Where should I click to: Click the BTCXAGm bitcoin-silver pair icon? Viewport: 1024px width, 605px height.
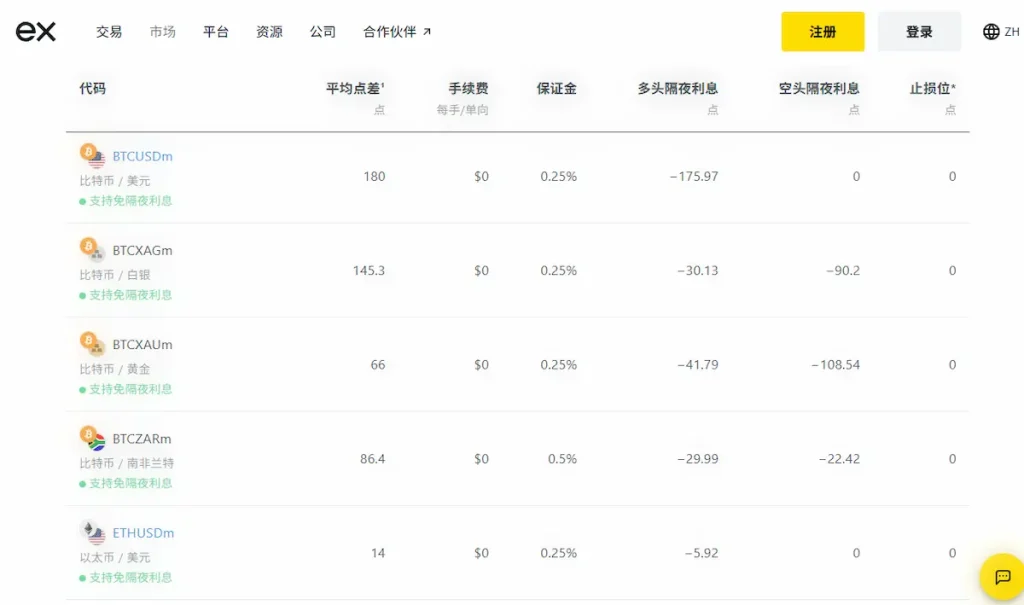93,250
